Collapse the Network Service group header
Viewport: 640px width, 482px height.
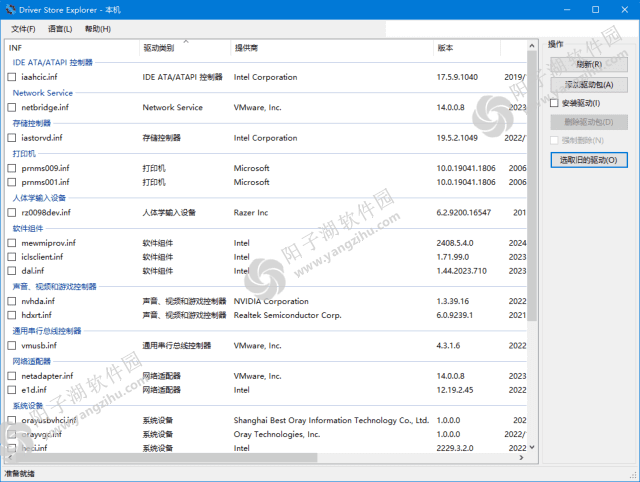[42, 93]
